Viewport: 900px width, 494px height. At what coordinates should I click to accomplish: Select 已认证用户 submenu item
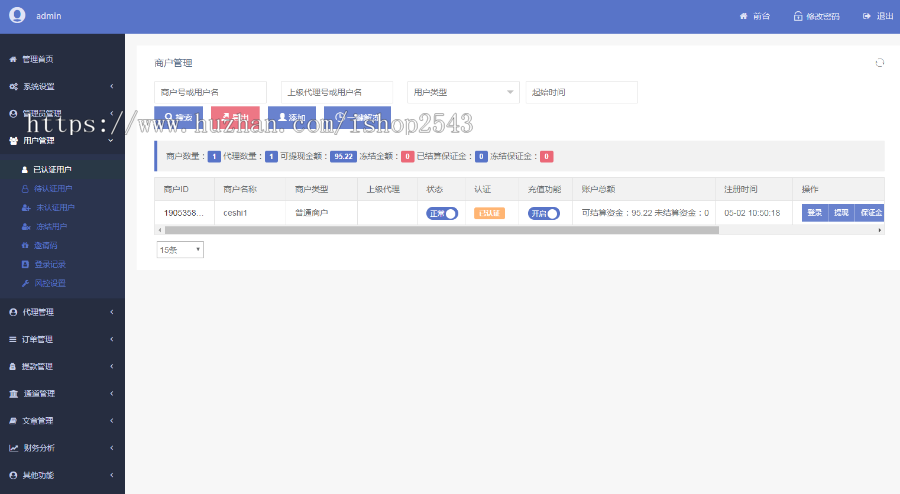(62, 170)
